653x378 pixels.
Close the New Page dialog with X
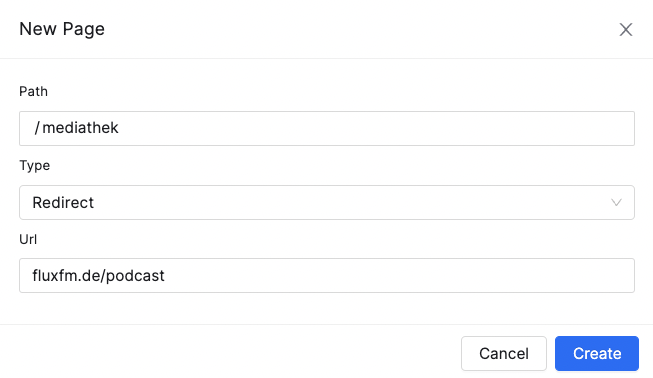tap(626, 30)
